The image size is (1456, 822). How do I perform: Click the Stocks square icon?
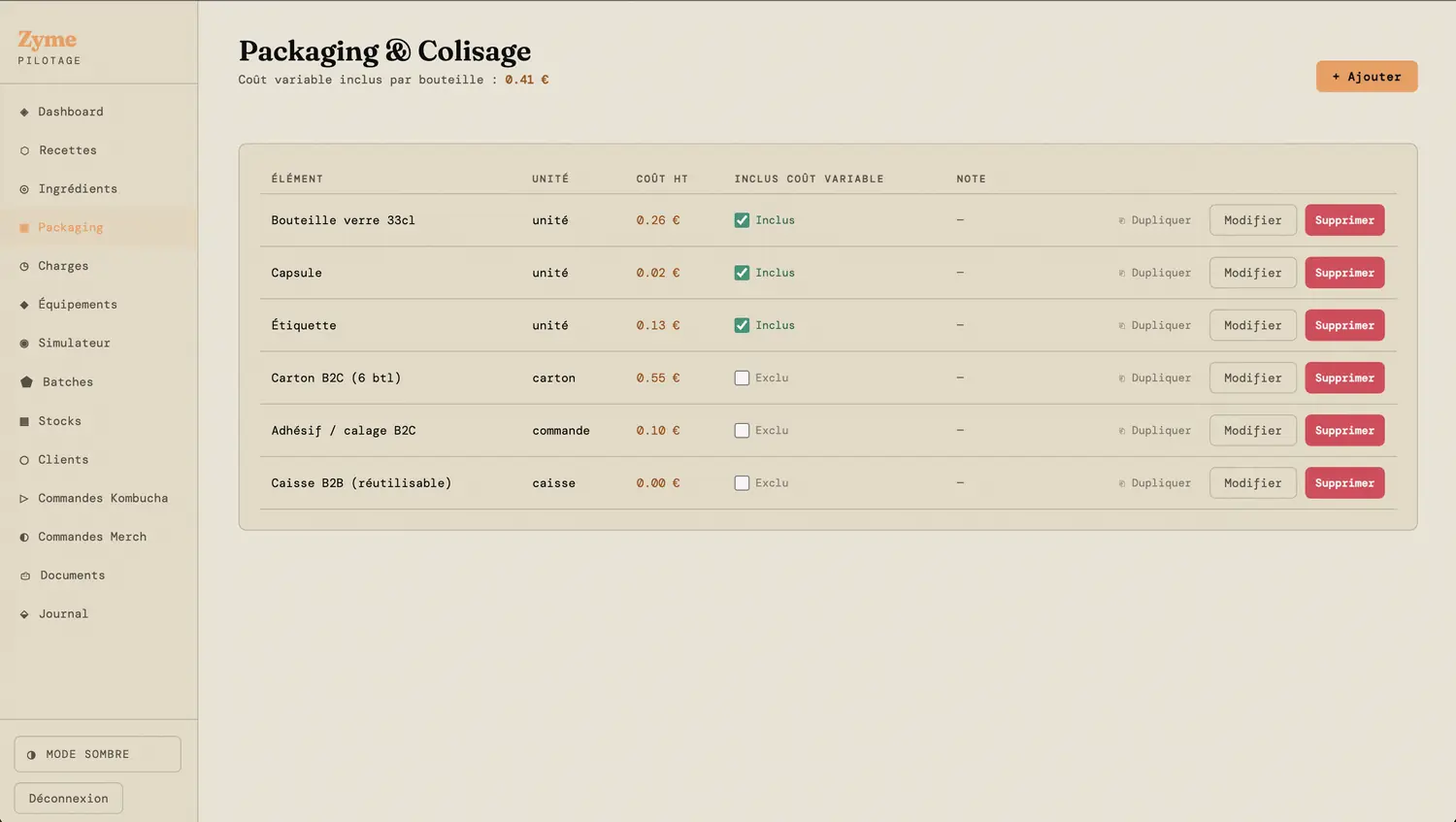[x=24, y=421]
